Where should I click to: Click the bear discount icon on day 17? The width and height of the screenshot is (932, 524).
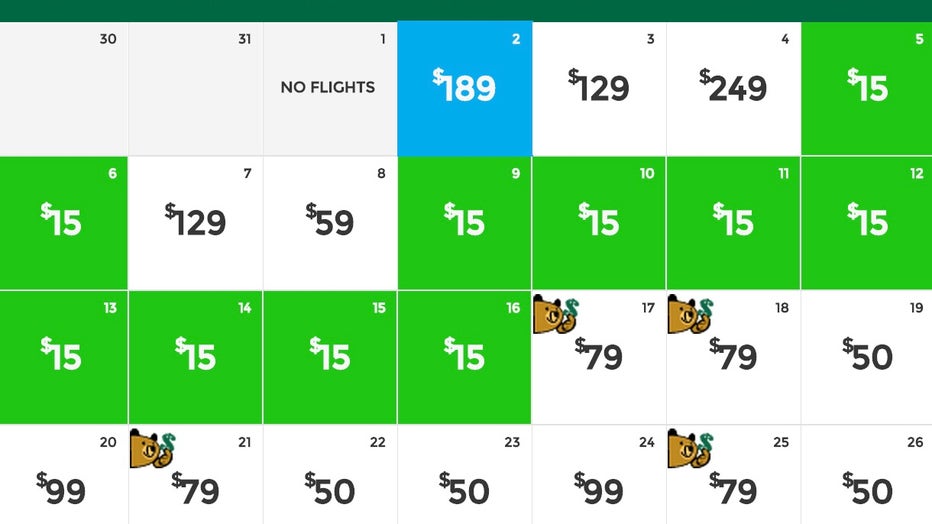click(556, 314)
